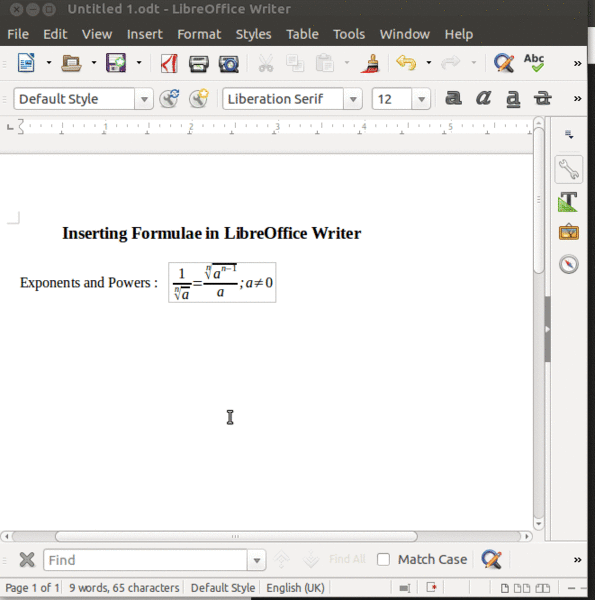Expand the New document dropdown arrow
The image size is (595, 600).
pyautogui.click(x=49, y=62)
